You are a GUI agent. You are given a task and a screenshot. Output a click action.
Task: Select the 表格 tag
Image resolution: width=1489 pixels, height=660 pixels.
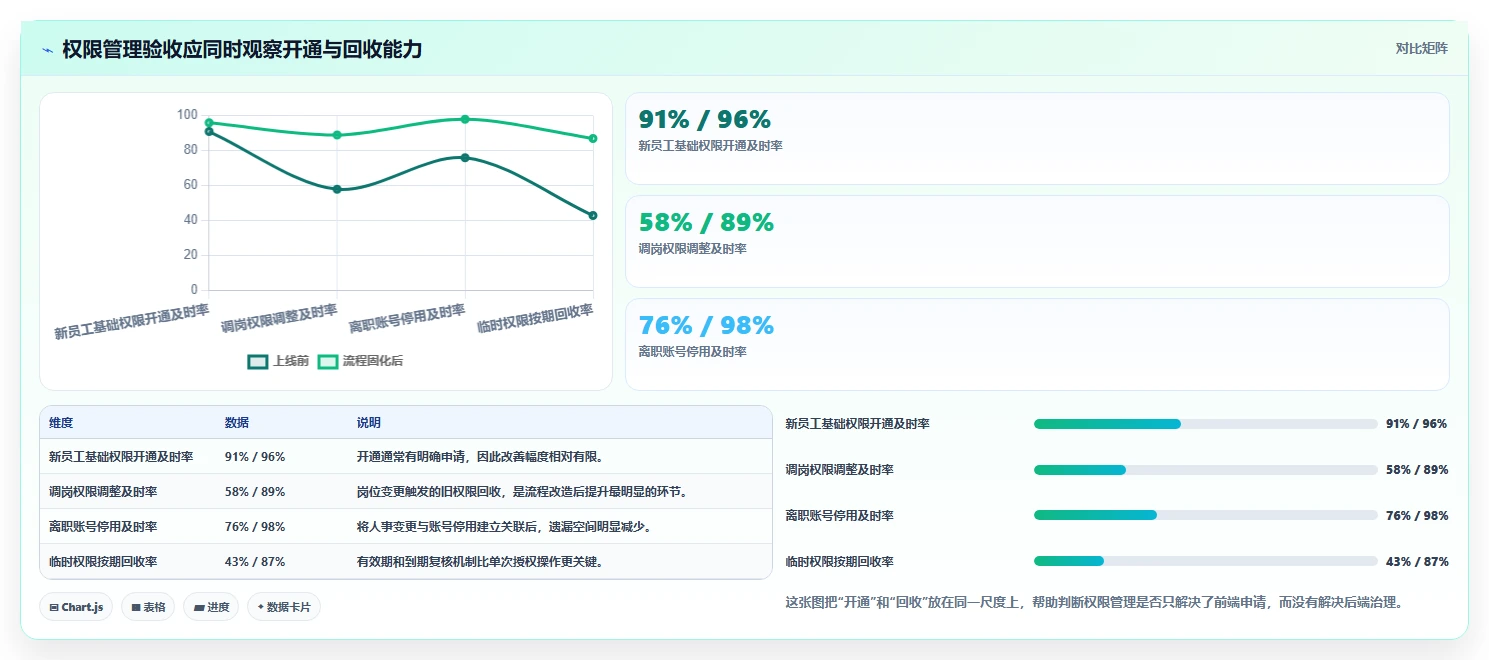148,607
